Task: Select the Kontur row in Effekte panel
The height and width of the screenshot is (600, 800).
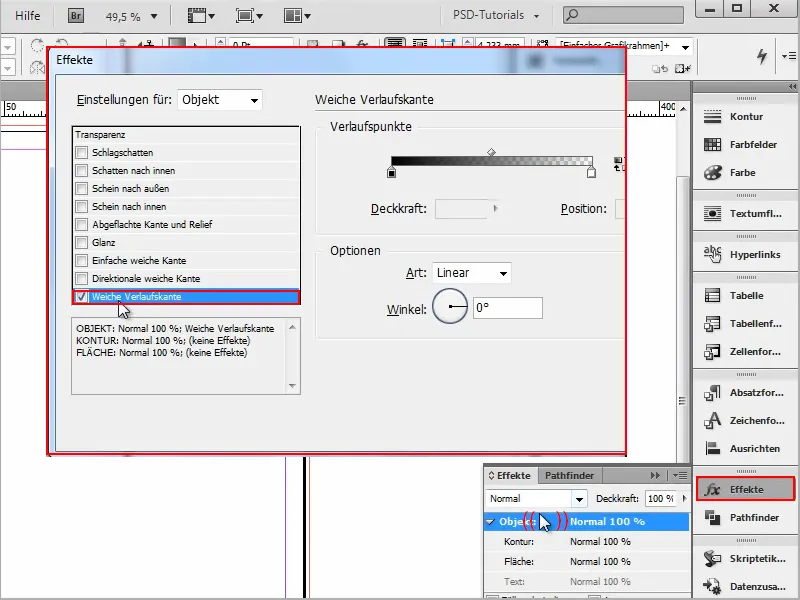Action: point(587,542)
